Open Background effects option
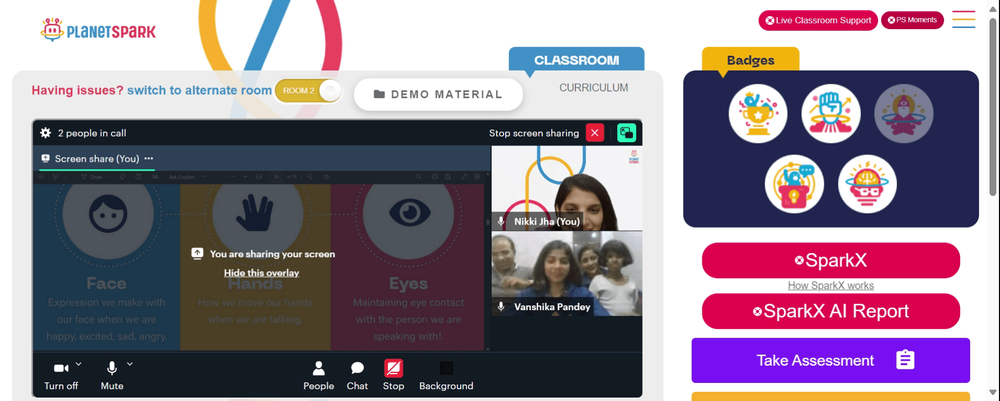Image resolution: width=1000 pixels, height=401 pixels. [x=446, y=375]
